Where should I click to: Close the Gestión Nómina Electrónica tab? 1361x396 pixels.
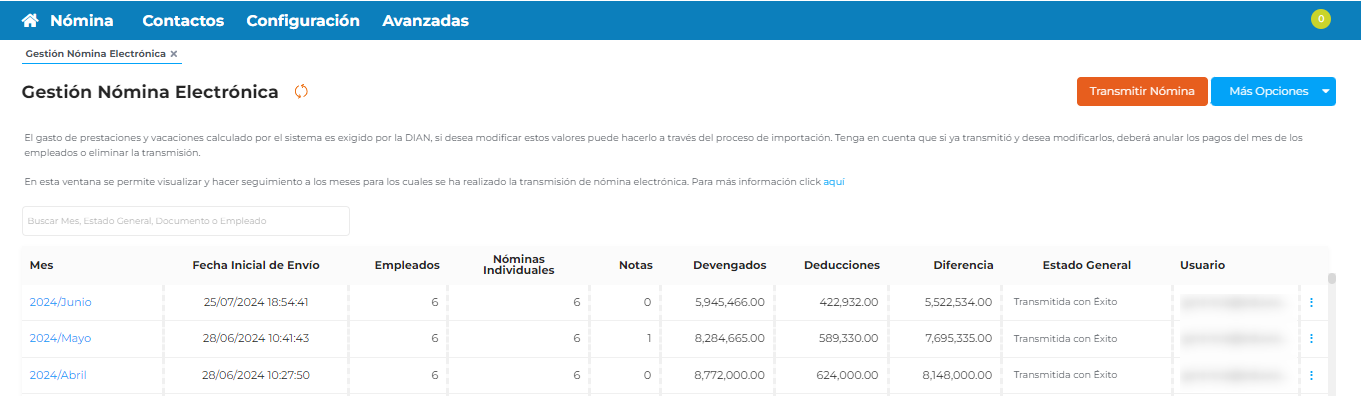pos(174,54)
